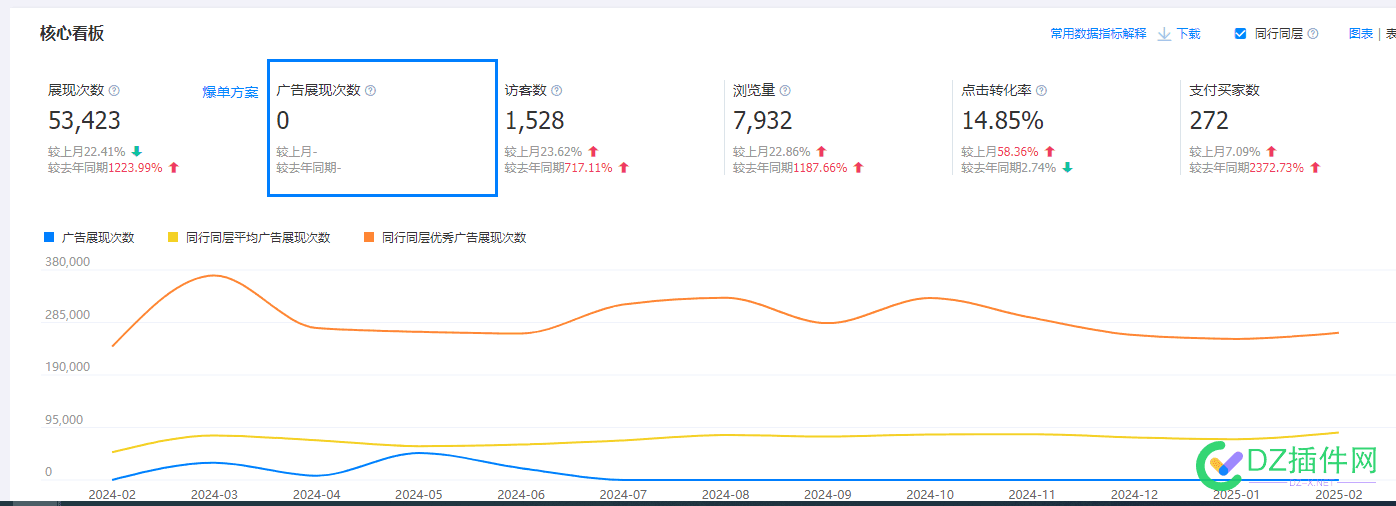Screen dimensions: 1396x506
Task: Click help icon next to 展现次数
Action: (x=114, y=90)
